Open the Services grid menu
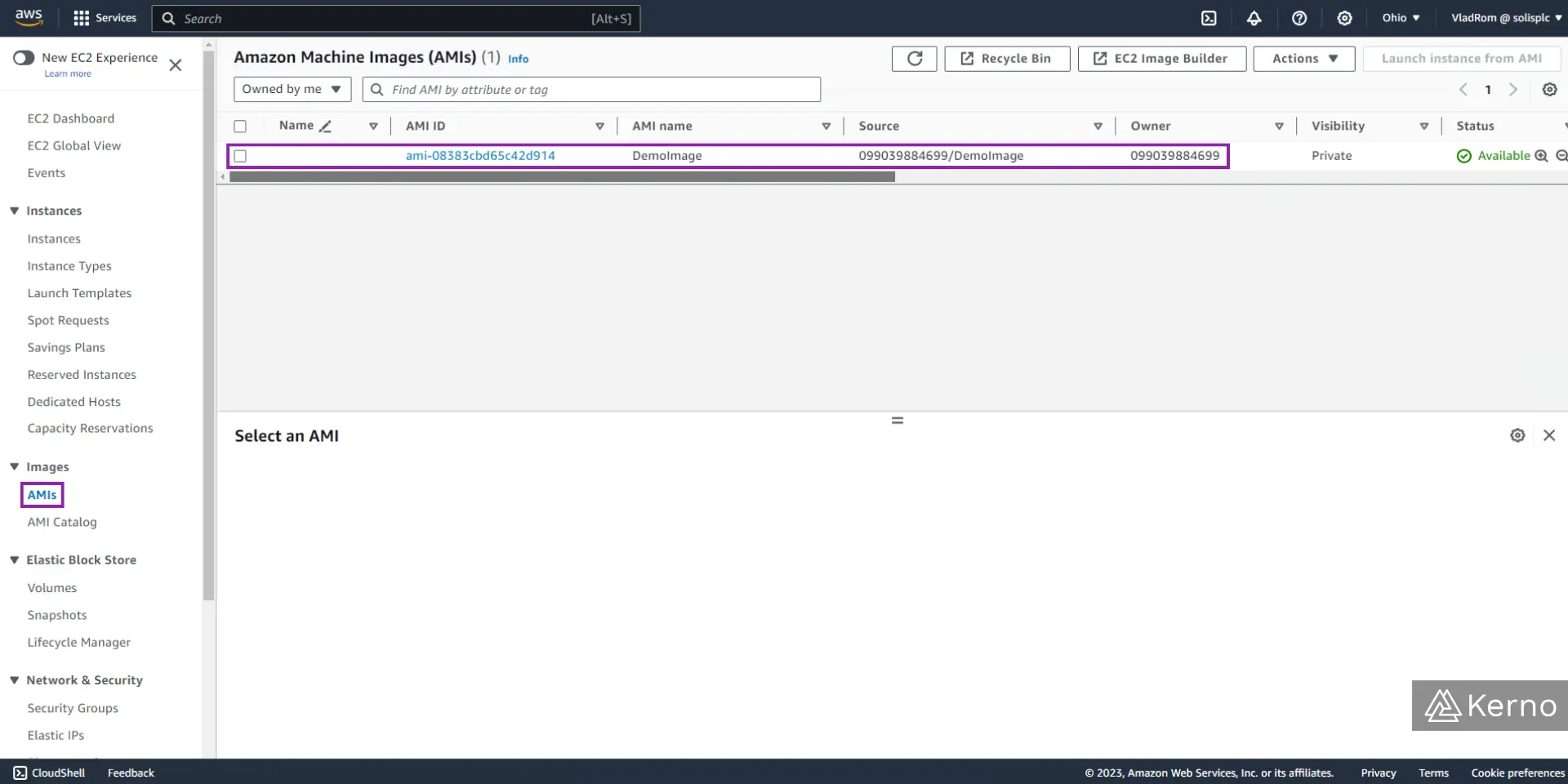1568x784 pixels. click(105, 18)
